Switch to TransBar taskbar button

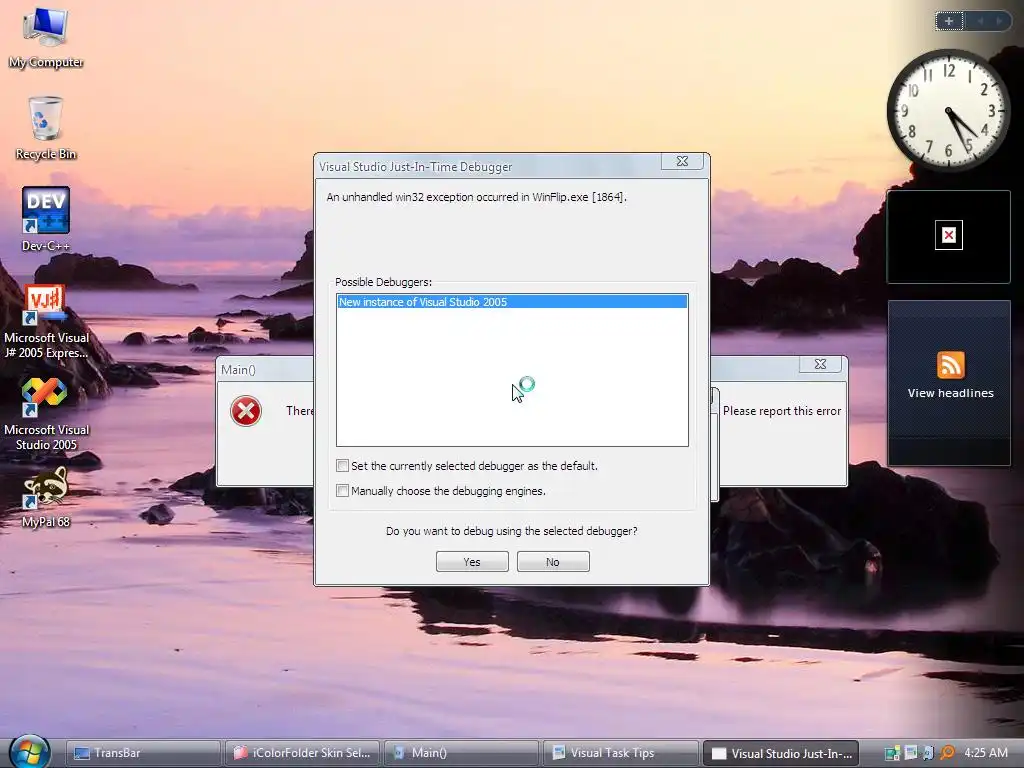pos(143,753)
